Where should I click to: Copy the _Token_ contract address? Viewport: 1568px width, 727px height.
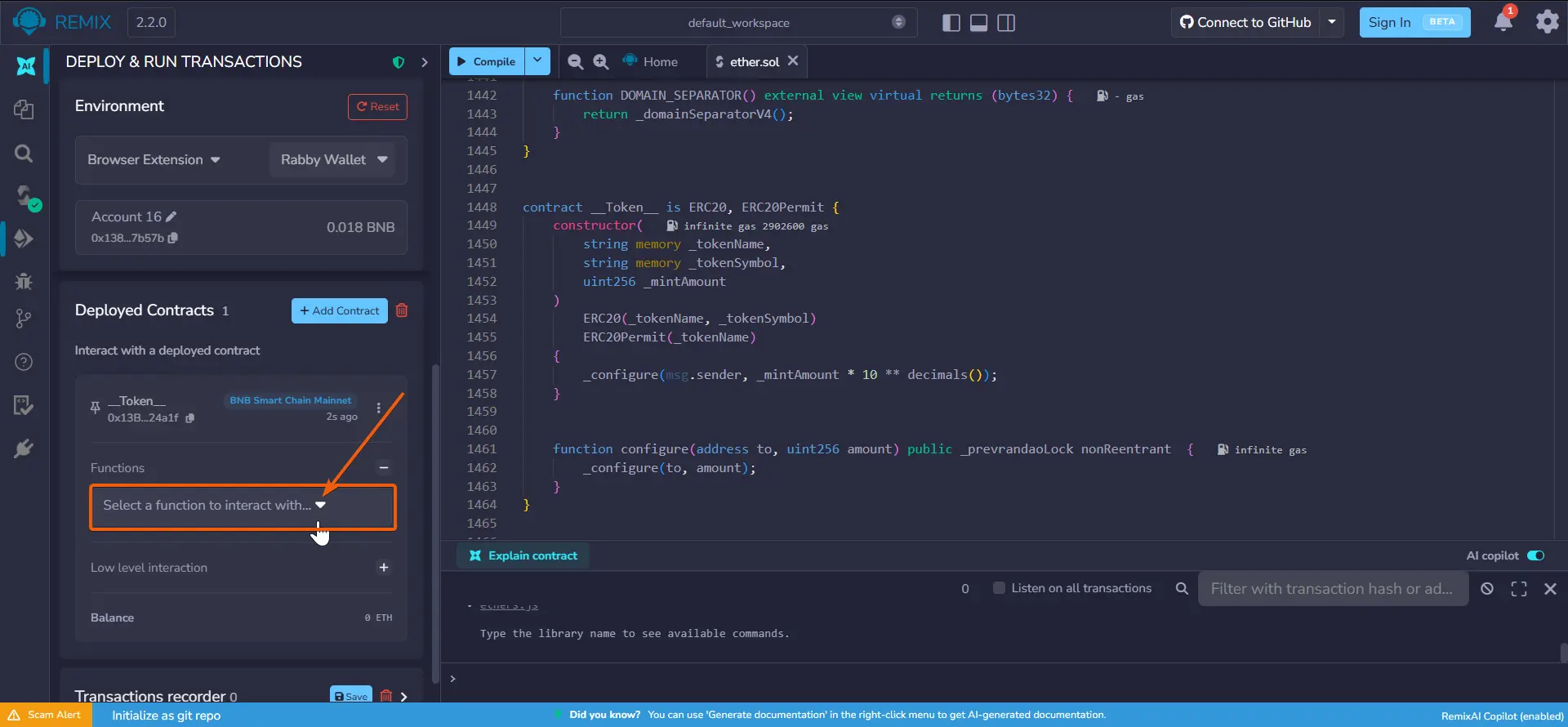tap(189, 417)
